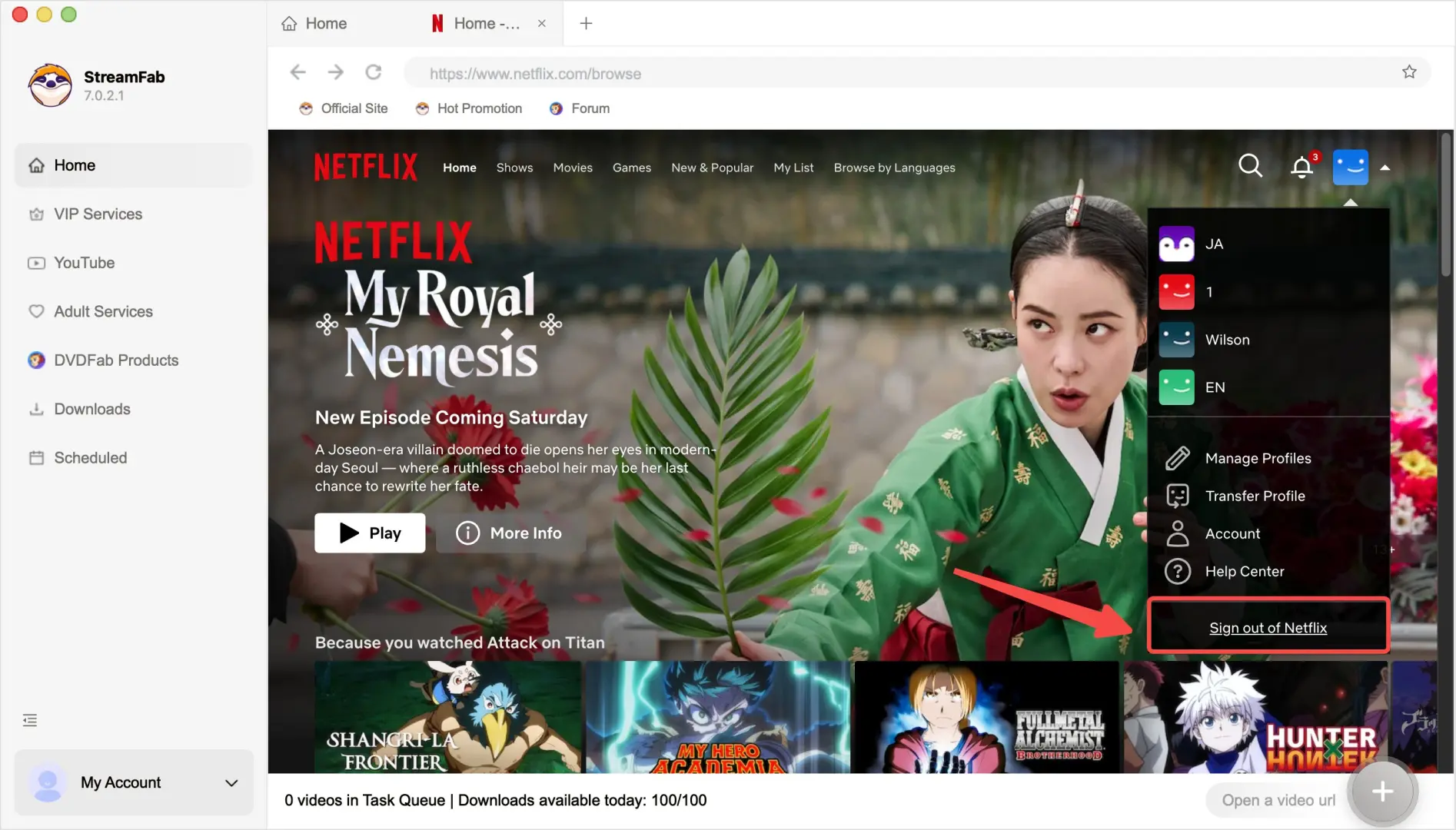Click the Account person icon
The image size is (1456, 830).
[x=1178, y=533]
